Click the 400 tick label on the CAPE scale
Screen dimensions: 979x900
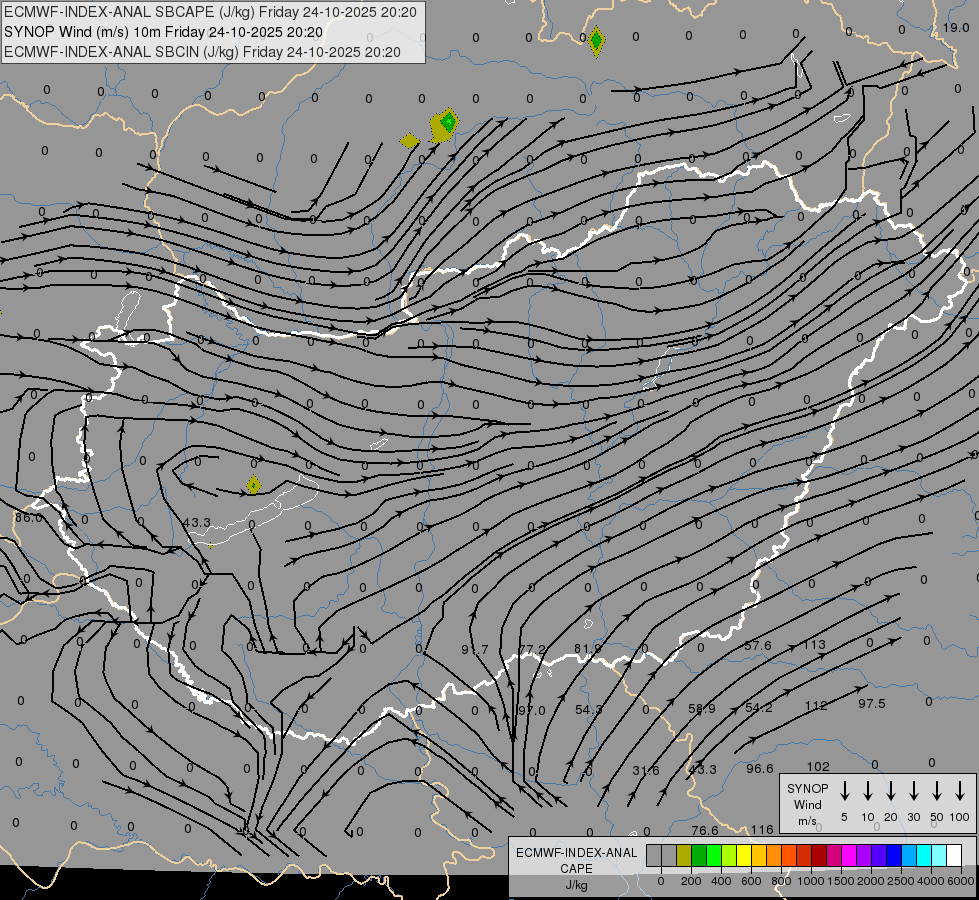pos(721,881)
